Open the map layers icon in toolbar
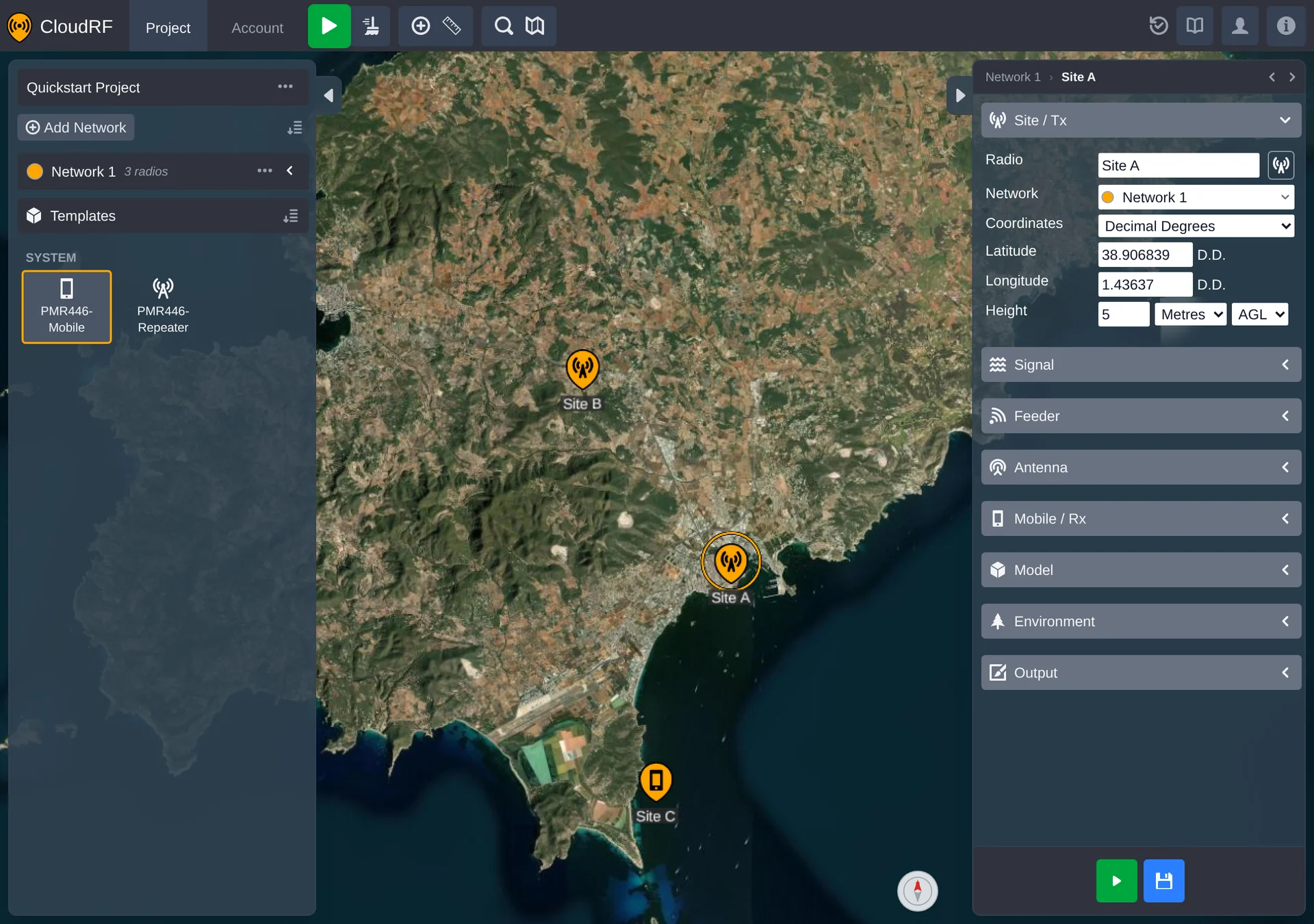 click(x=534, y=26)
